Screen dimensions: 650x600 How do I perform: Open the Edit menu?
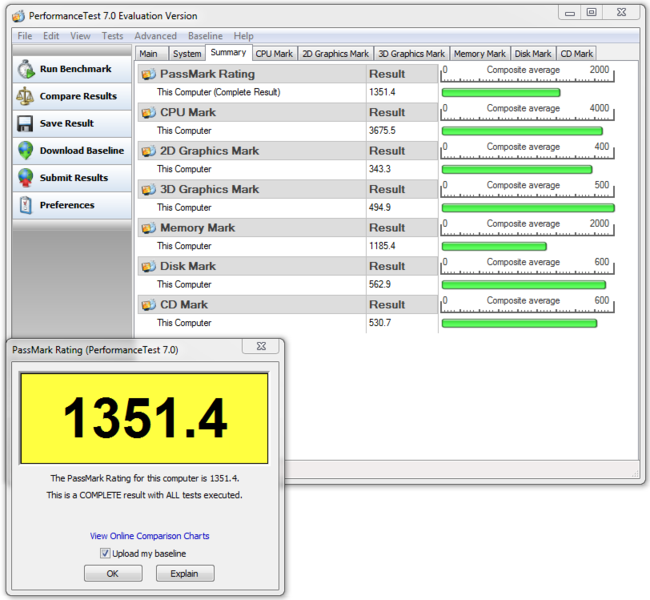pos(51,36)
